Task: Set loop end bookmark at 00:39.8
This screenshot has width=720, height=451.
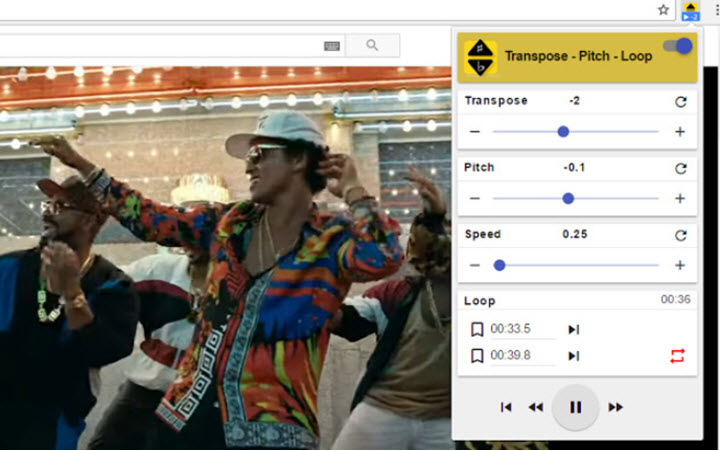Action: [x=477, y=356]
